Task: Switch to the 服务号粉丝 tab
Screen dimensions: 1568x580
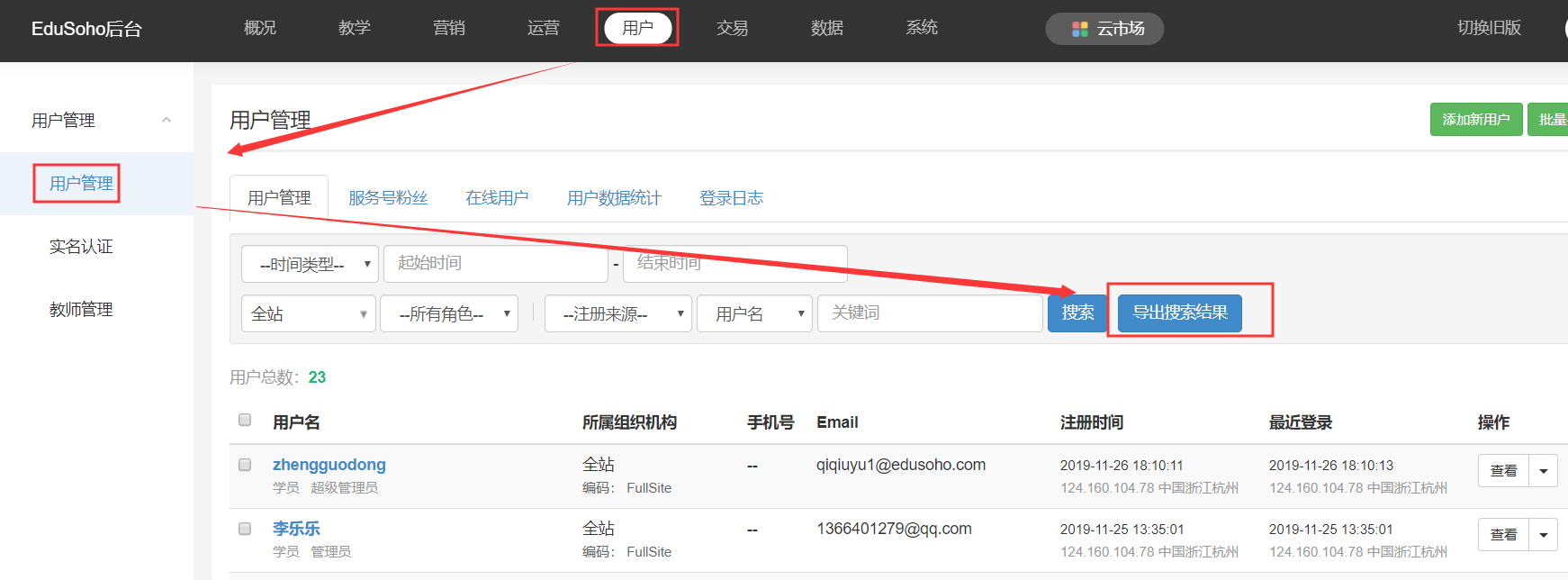Action: click(x=387, y=198)
